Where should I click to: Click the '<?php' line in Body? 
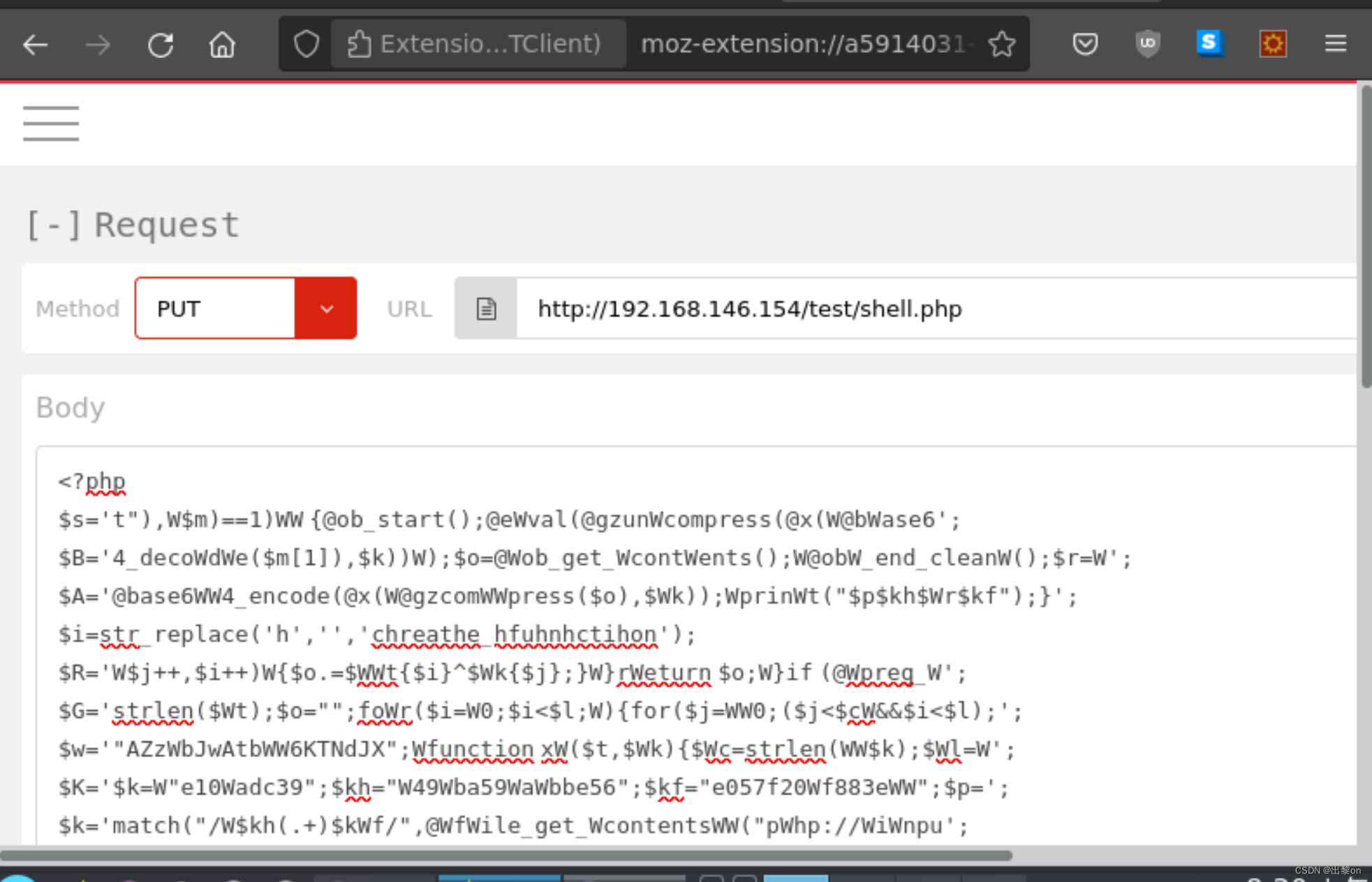(x=91, y=481)
